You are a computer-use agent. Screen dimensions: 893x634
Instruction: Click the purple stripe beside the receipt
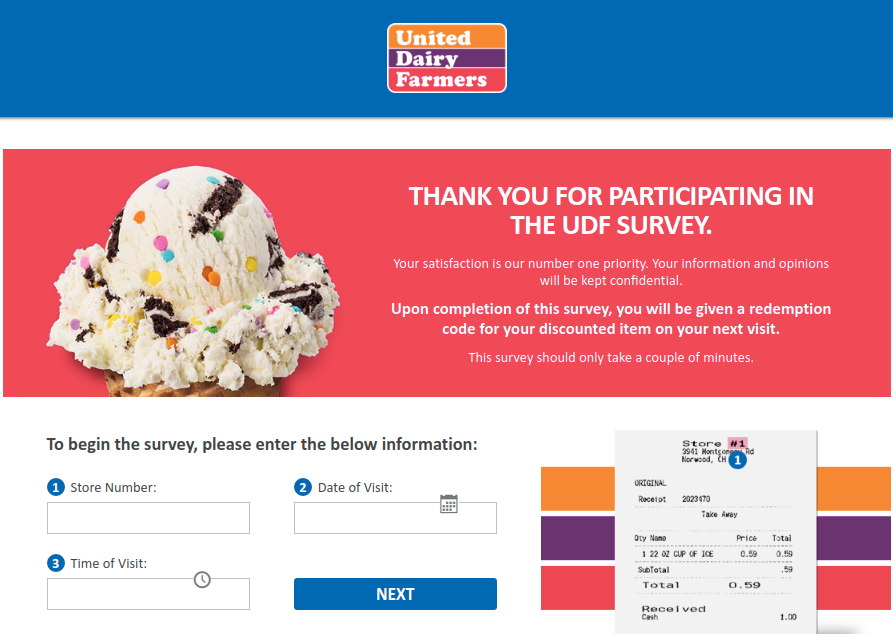577,537
